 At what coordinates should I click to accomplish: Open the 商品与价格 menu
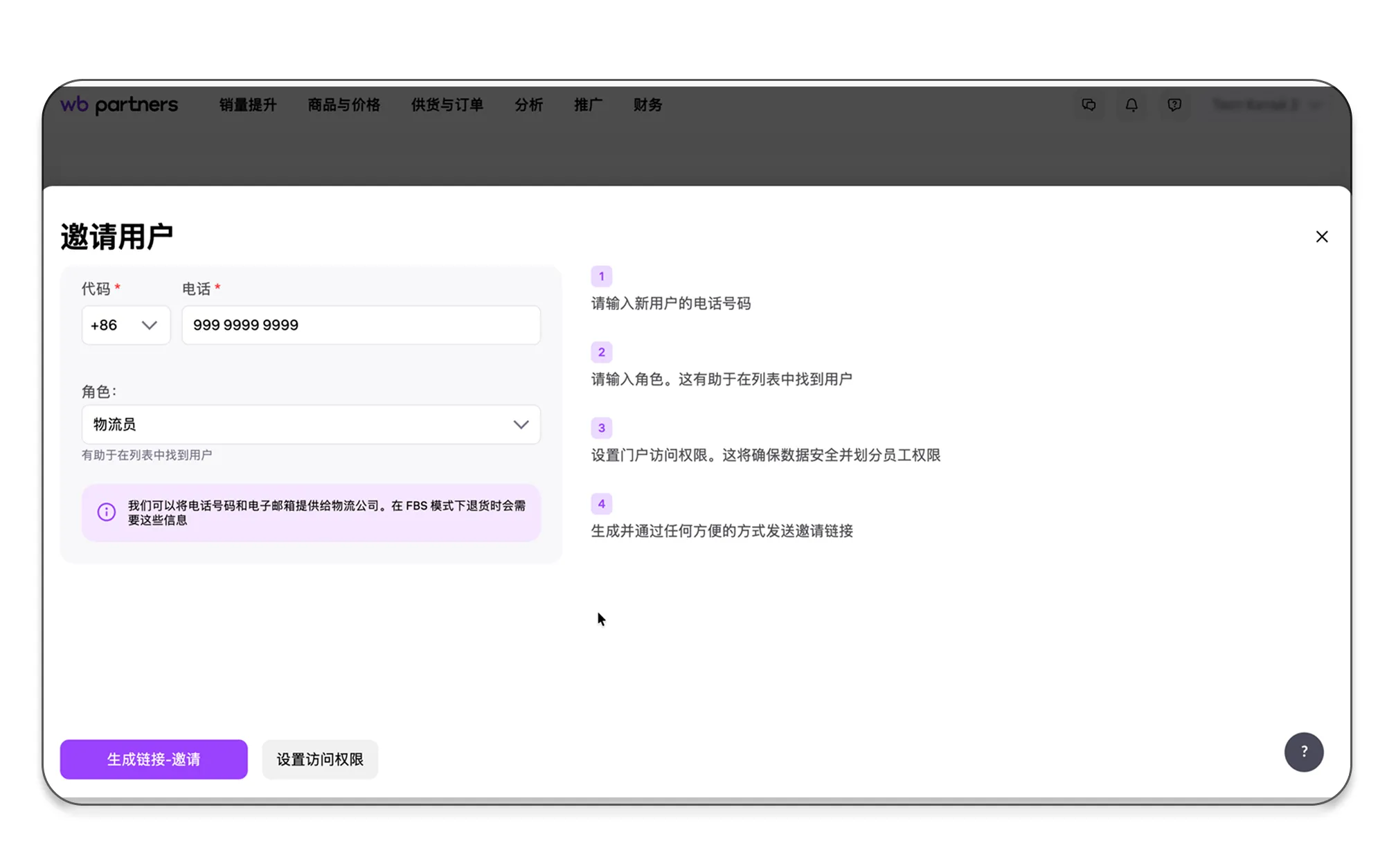click(x=344, y=105)
